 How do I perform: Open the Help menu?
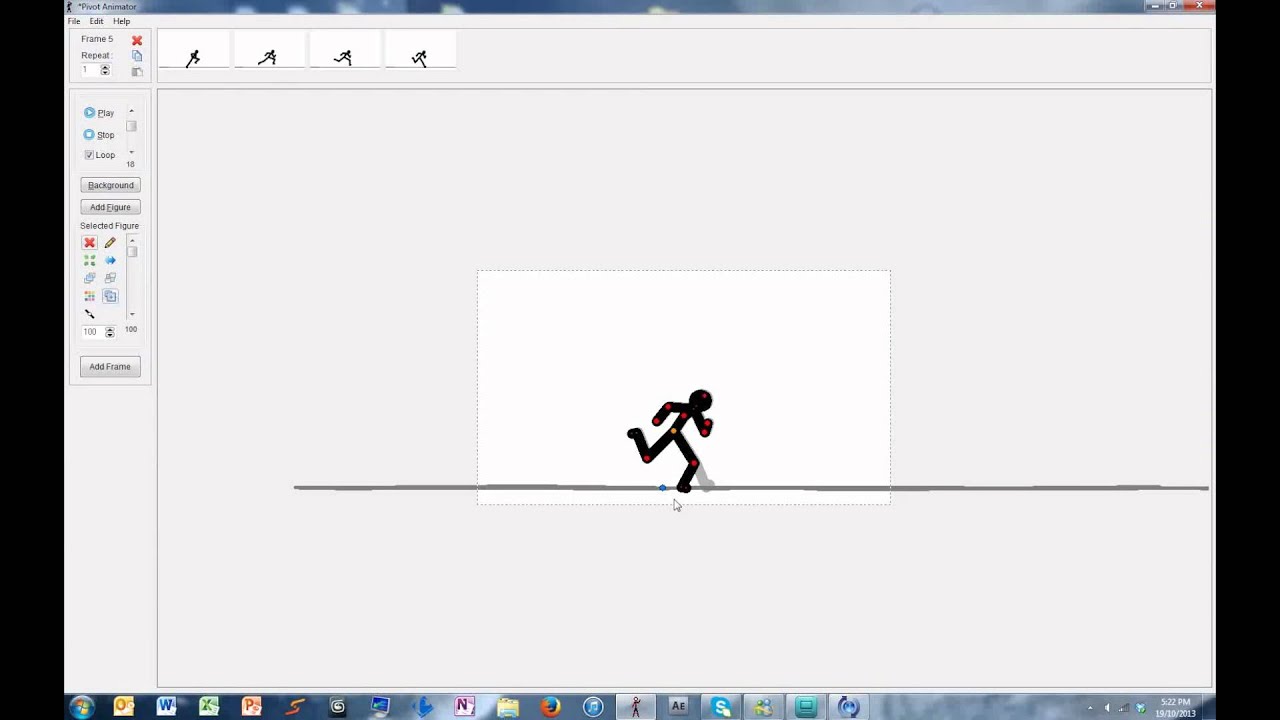point(121,21)
